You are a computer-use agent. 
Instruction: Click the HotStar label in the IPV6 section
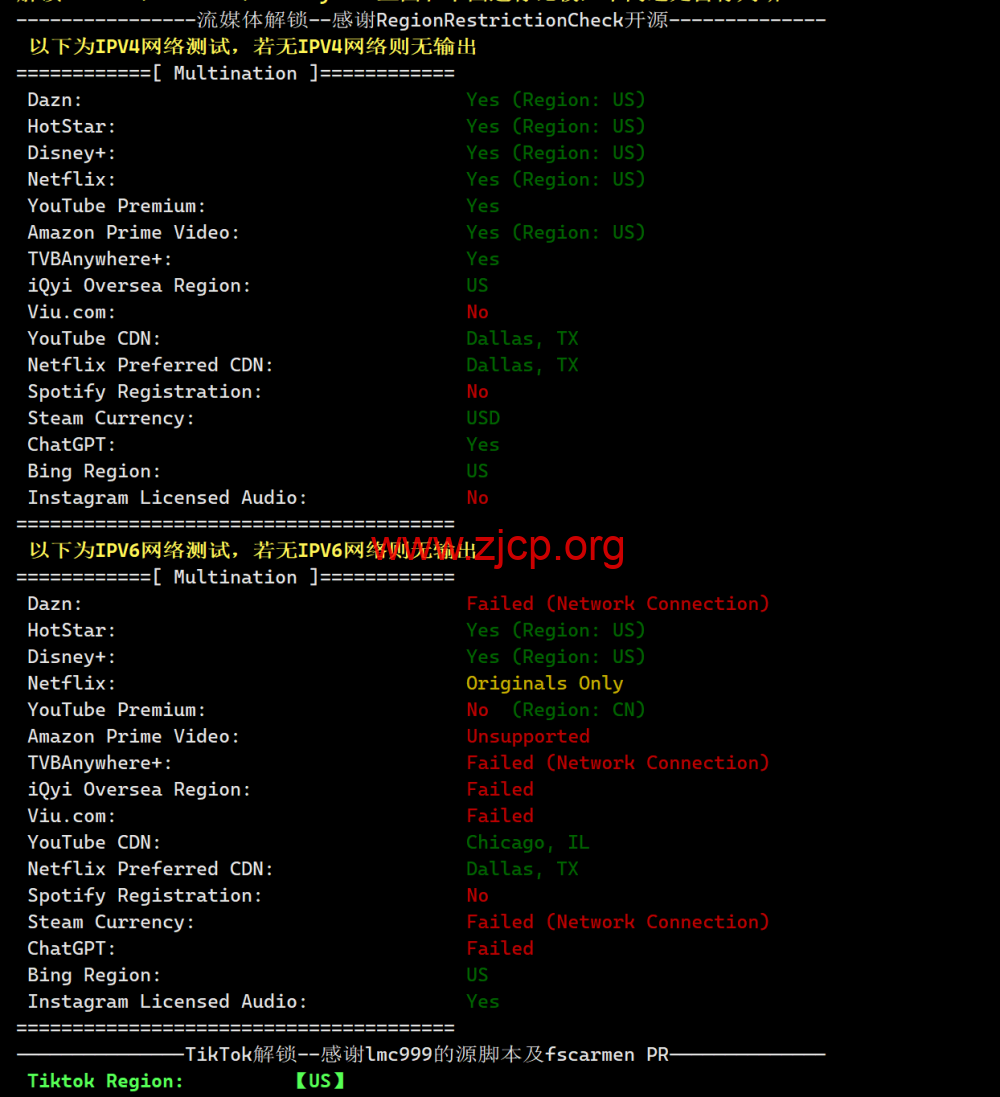[71, 630]
